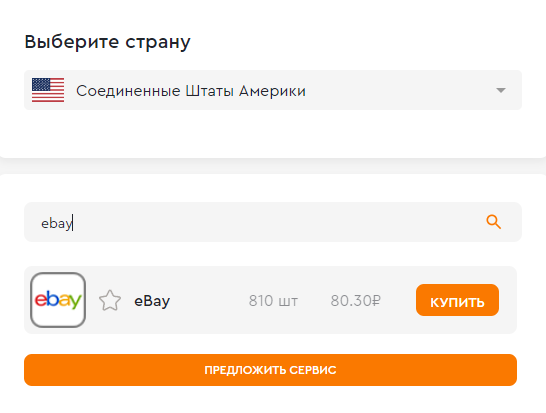Screen dimensions: 546x413
Task: Select the eBay result row
Action: click(x=270, y=300)
